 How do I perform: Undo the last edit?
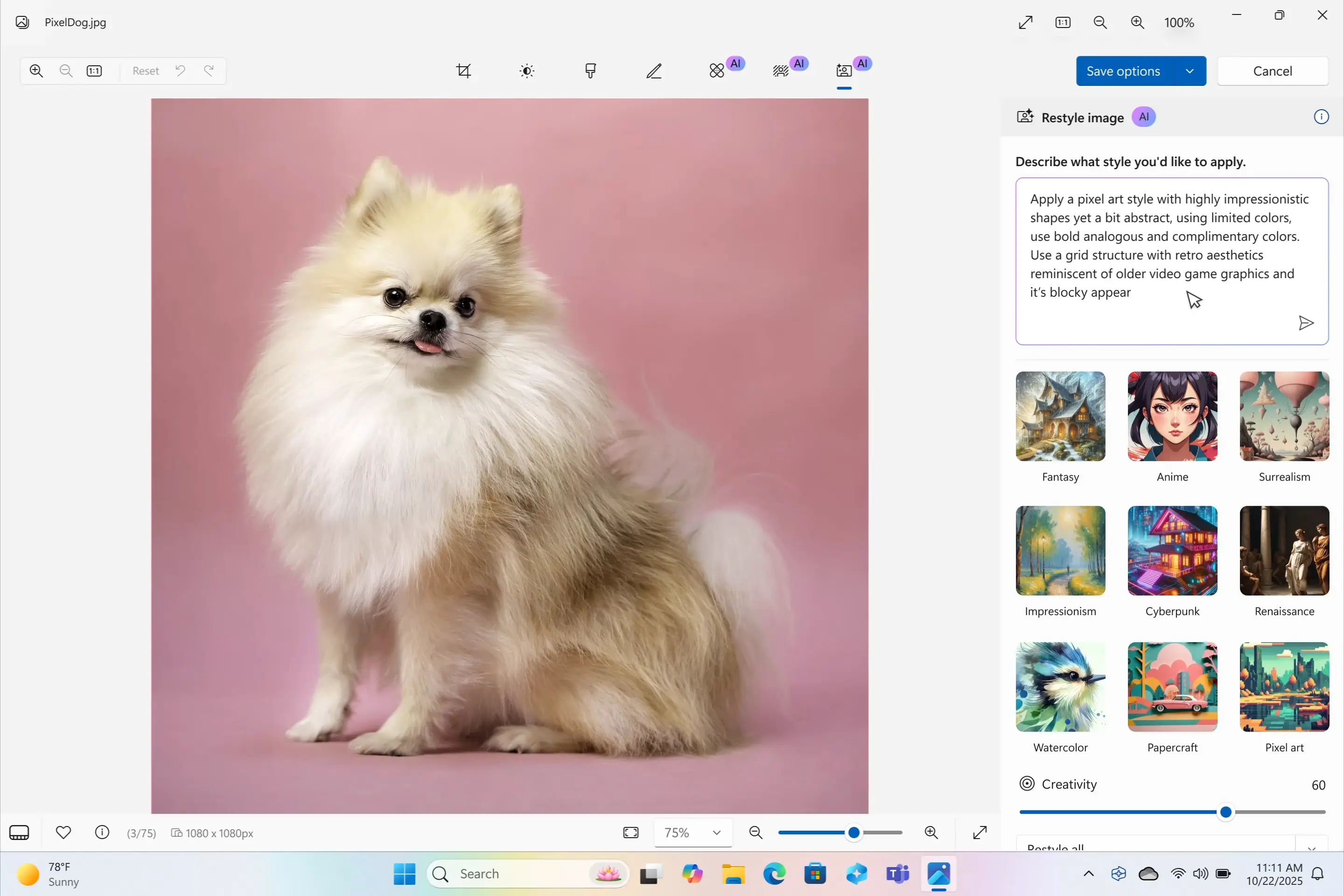[x=180, y=70]
